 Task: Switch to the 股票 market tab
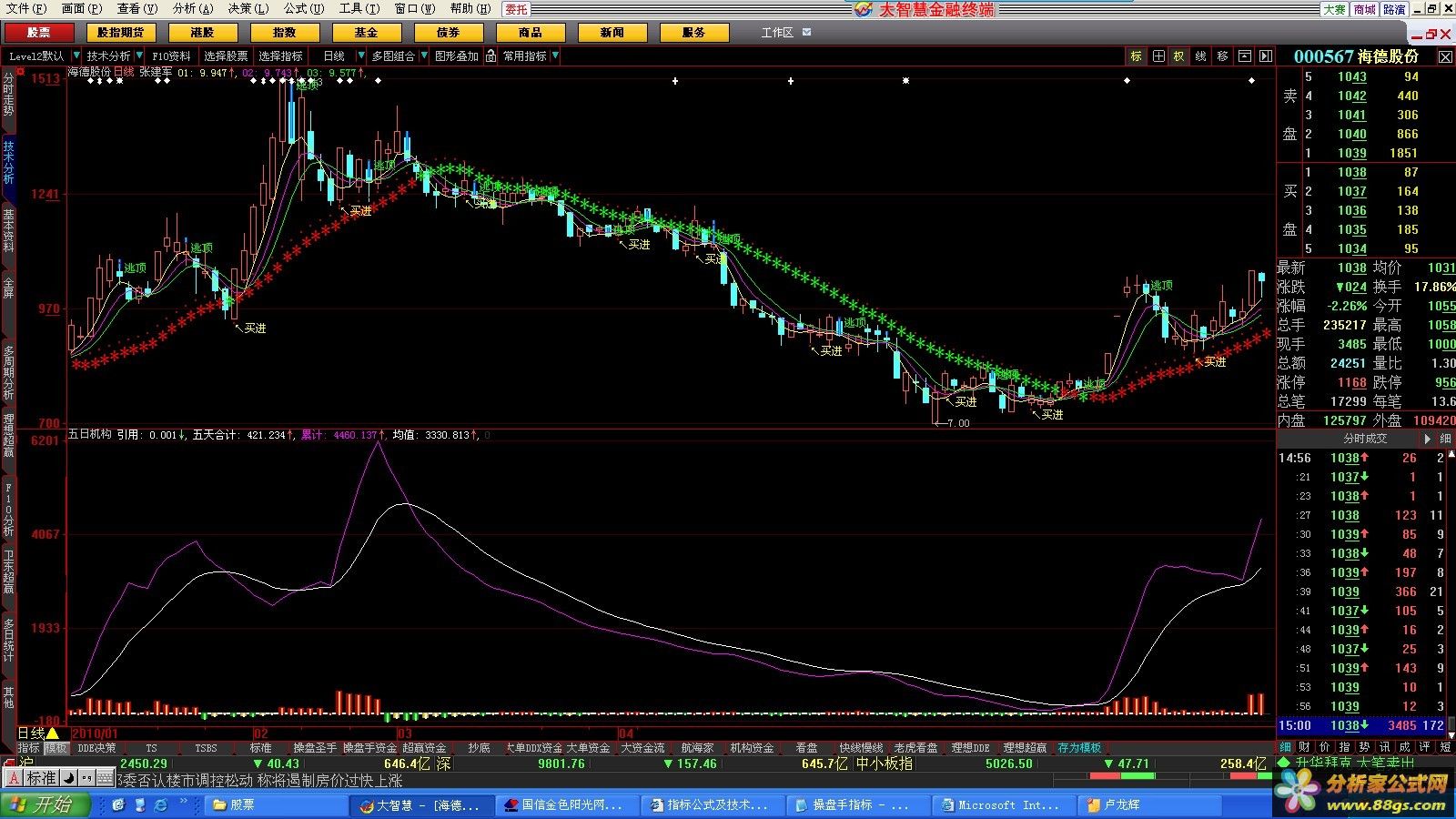(39, 33)
